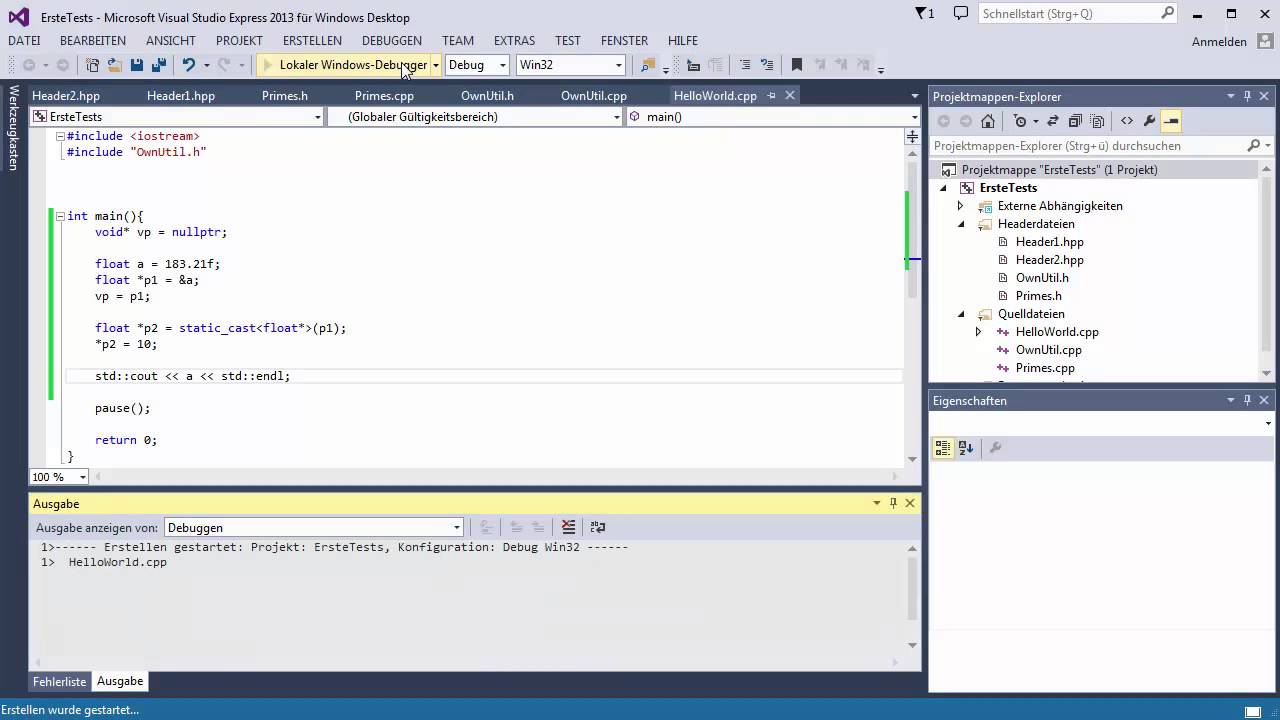Close the HelloWorld.cpp tab
The image size is (1280, 720).
(789, 95)
